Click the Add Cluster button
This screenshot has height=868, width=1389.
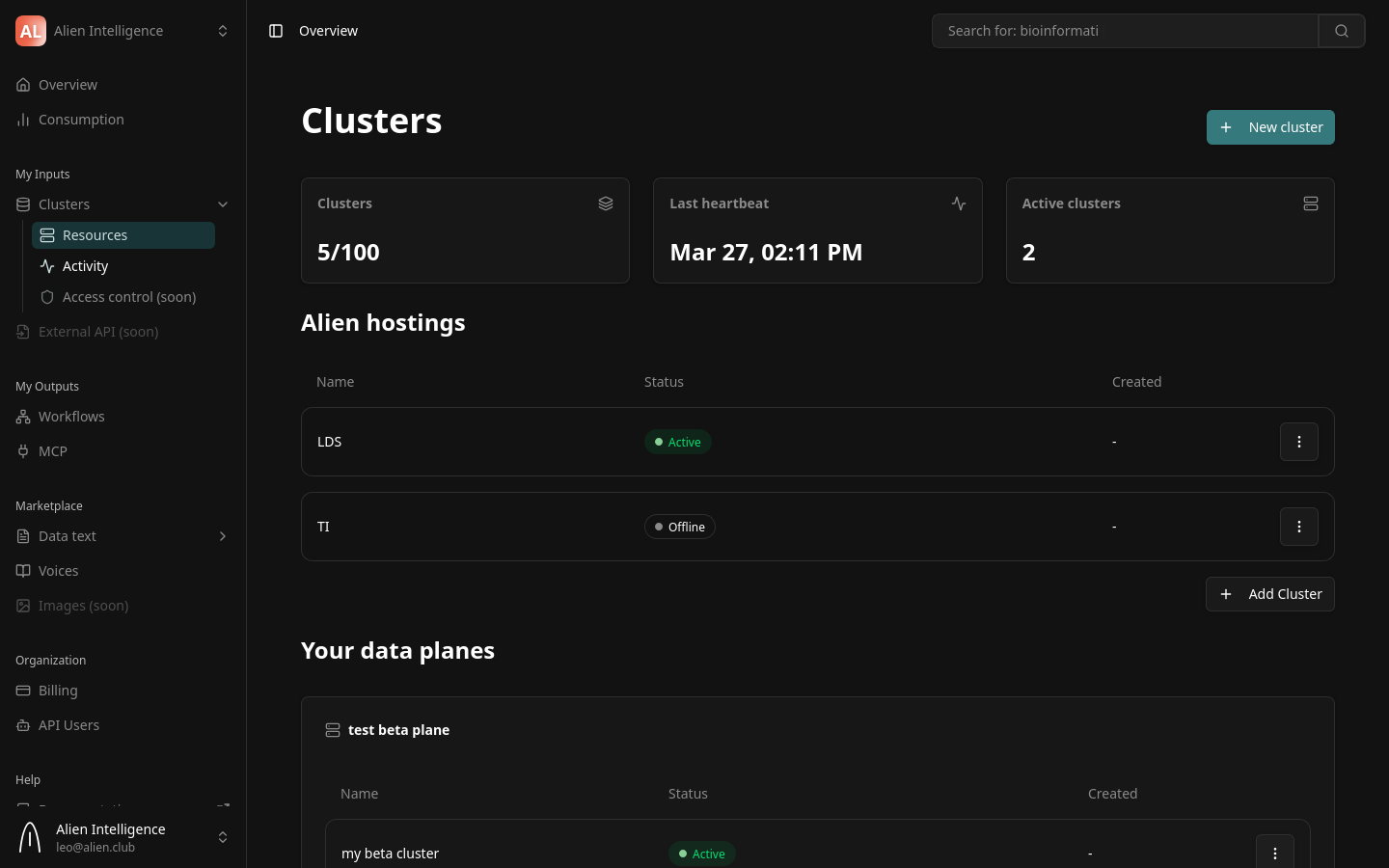coord(1270,594)
